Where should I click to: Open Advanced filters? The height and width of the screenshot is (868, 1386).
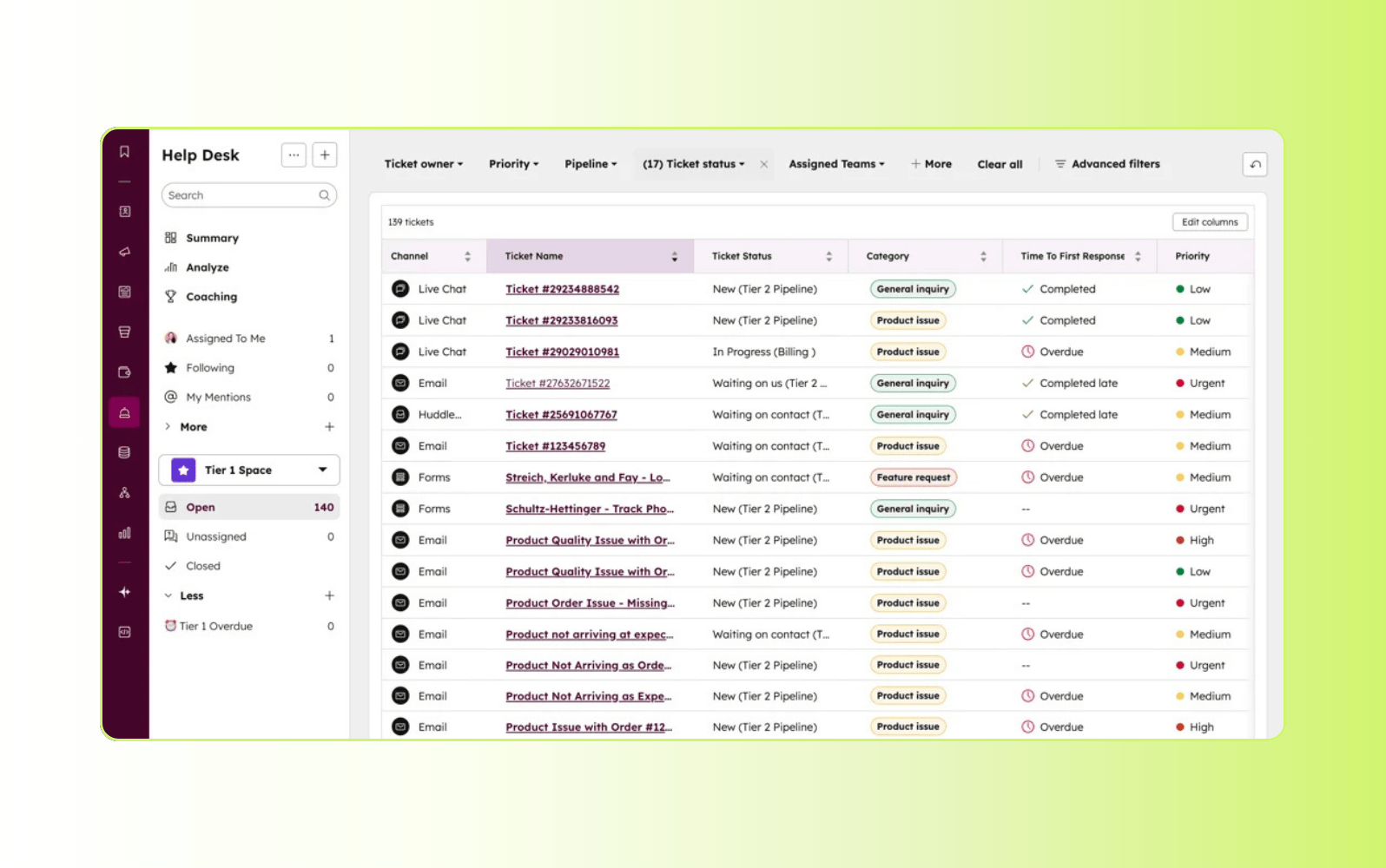(x=1107, y=164)
